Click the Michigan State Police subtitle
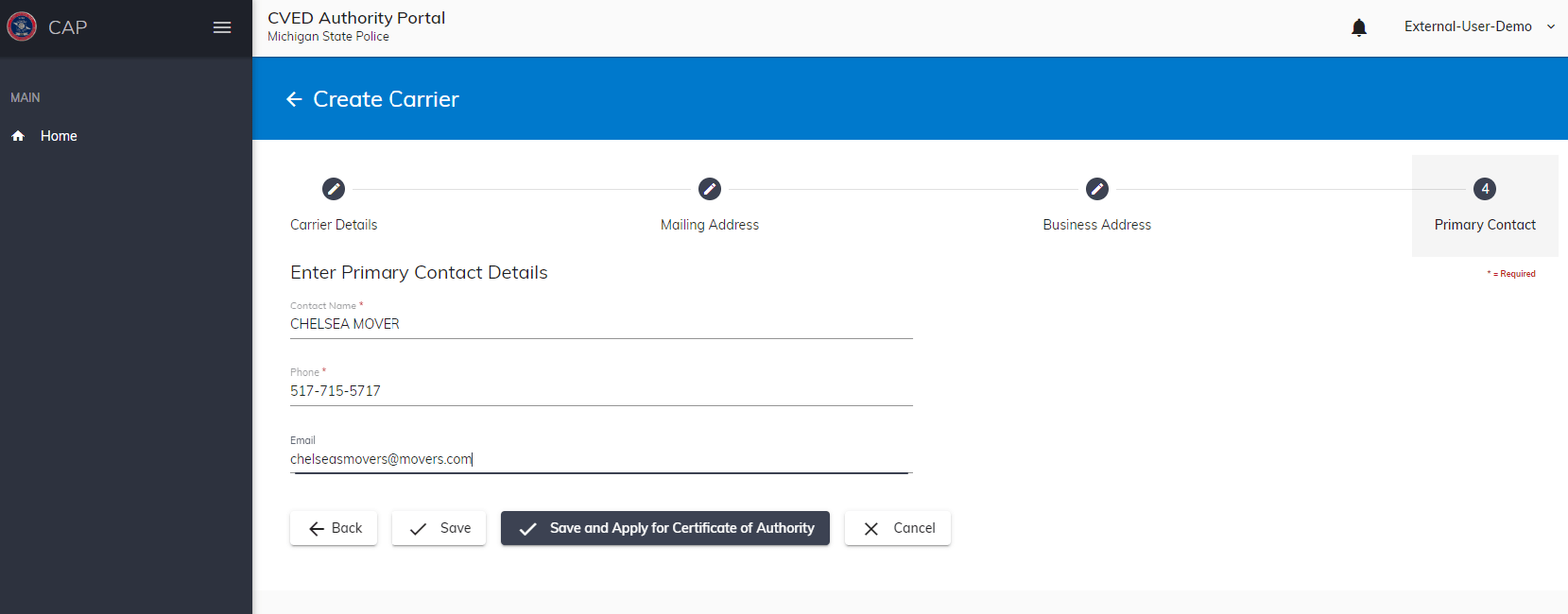The image size is (1568, 614). [x=328, y=37]
